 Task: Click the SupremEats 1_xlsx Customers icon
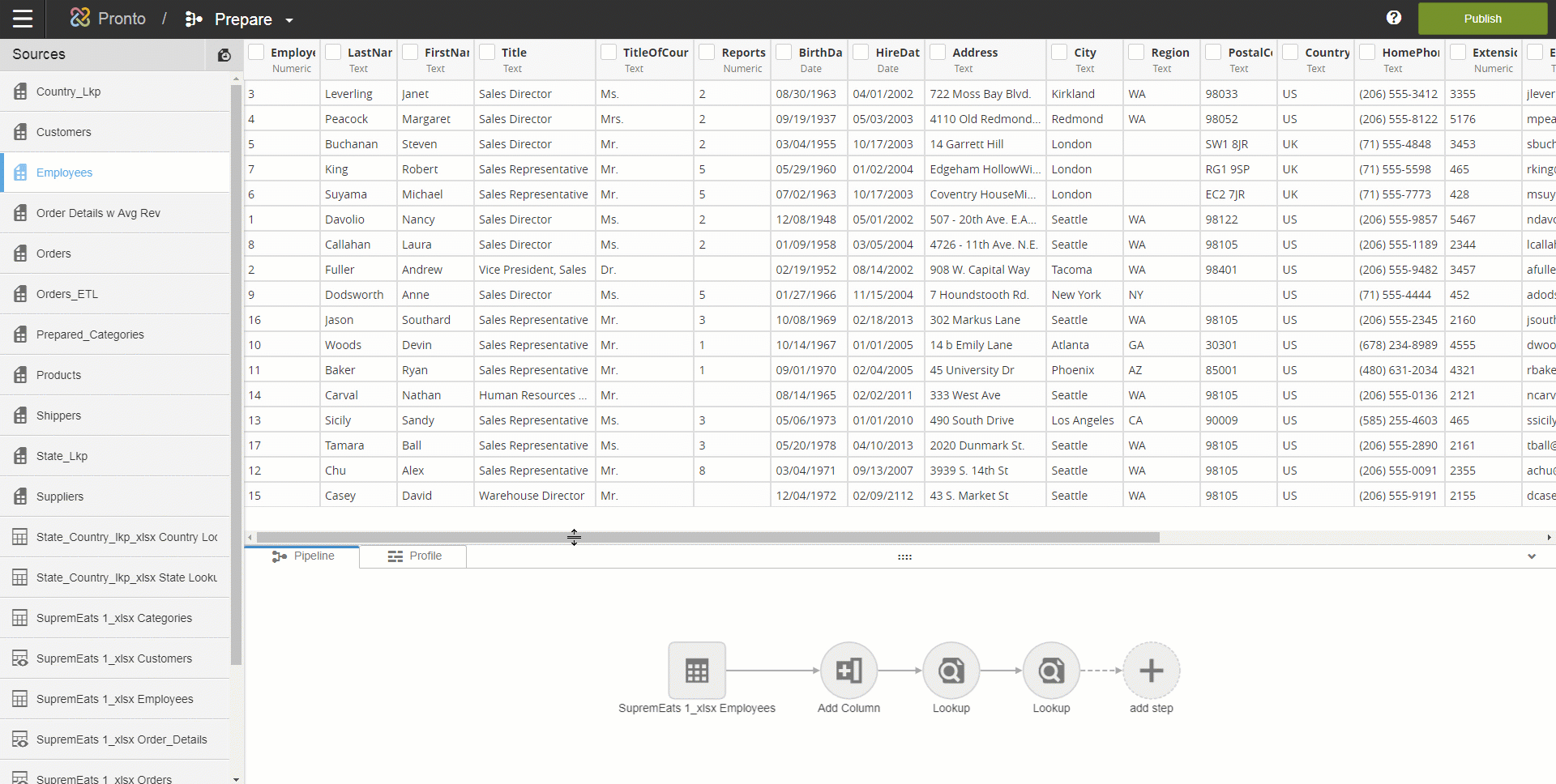20,658
